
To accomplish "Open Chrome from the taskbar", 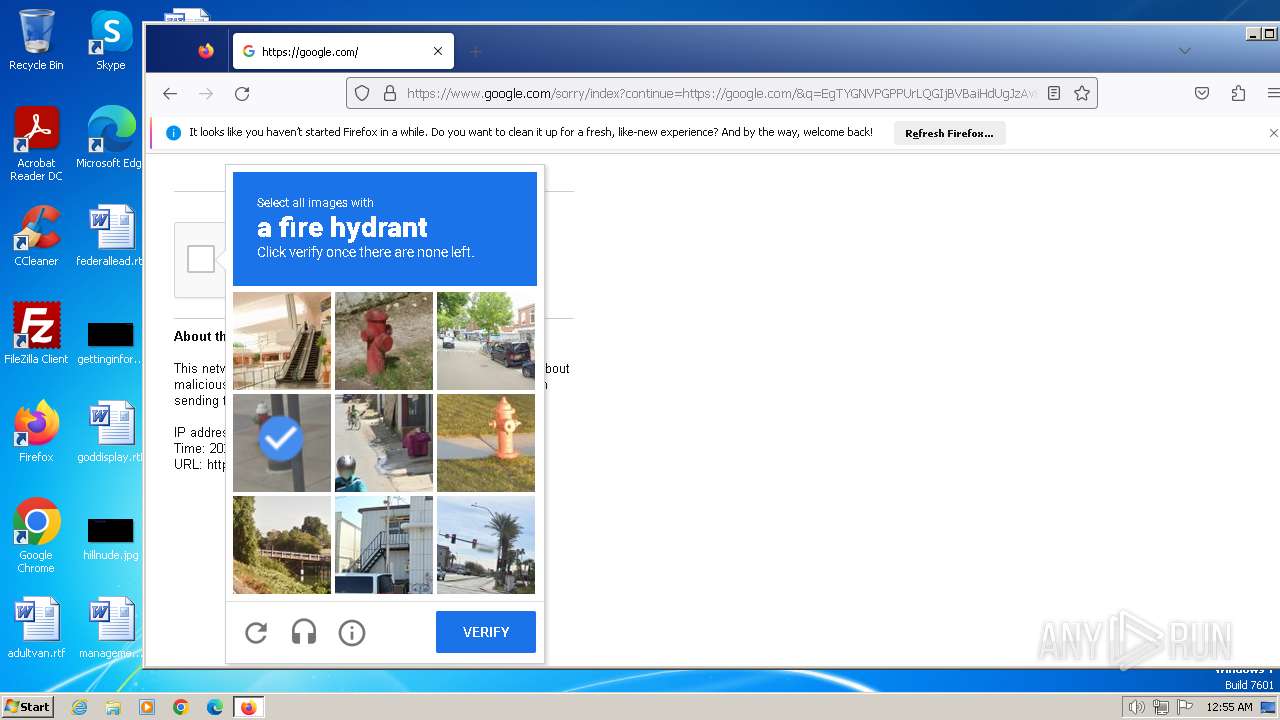I will coord(181,707).
